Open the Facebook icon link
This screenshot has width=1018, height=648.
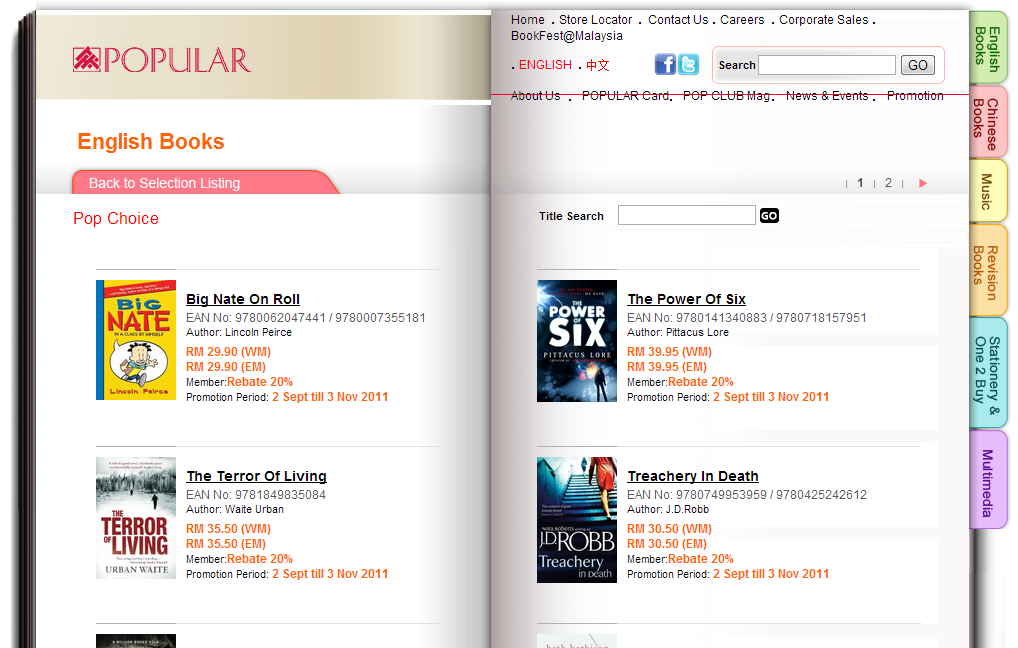pyautogui.click(x=665, y=64)
